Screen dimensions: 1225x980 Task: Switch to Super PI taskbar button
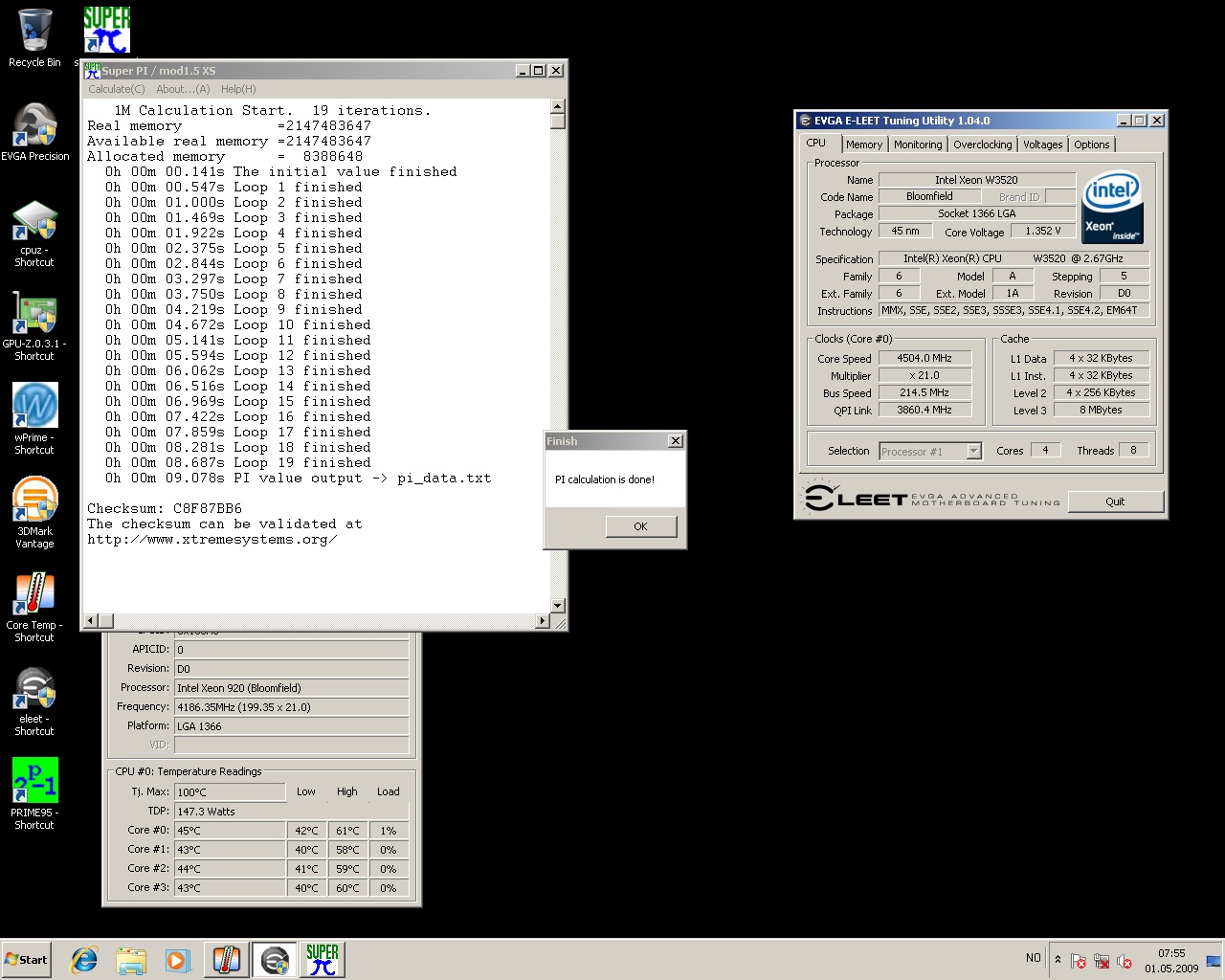click(x=323, y=960)
